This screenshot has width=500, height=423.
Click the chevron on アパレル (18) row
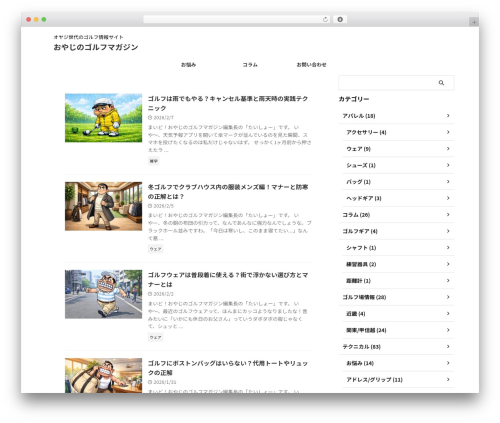[x=448, y=116]
